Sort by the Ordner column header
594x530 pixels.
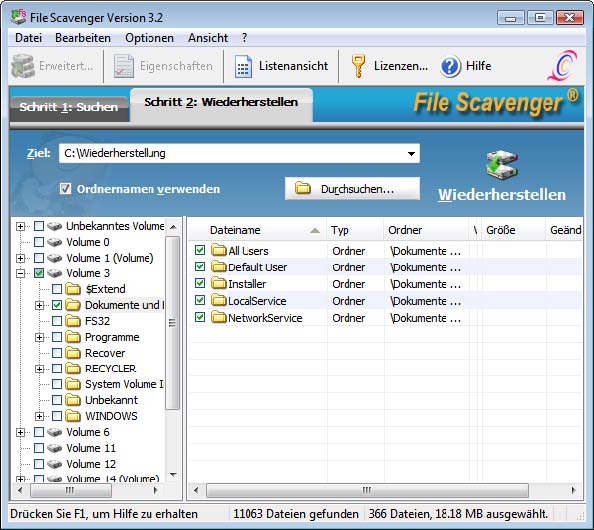pyautogui.click(x=426, y=230)
